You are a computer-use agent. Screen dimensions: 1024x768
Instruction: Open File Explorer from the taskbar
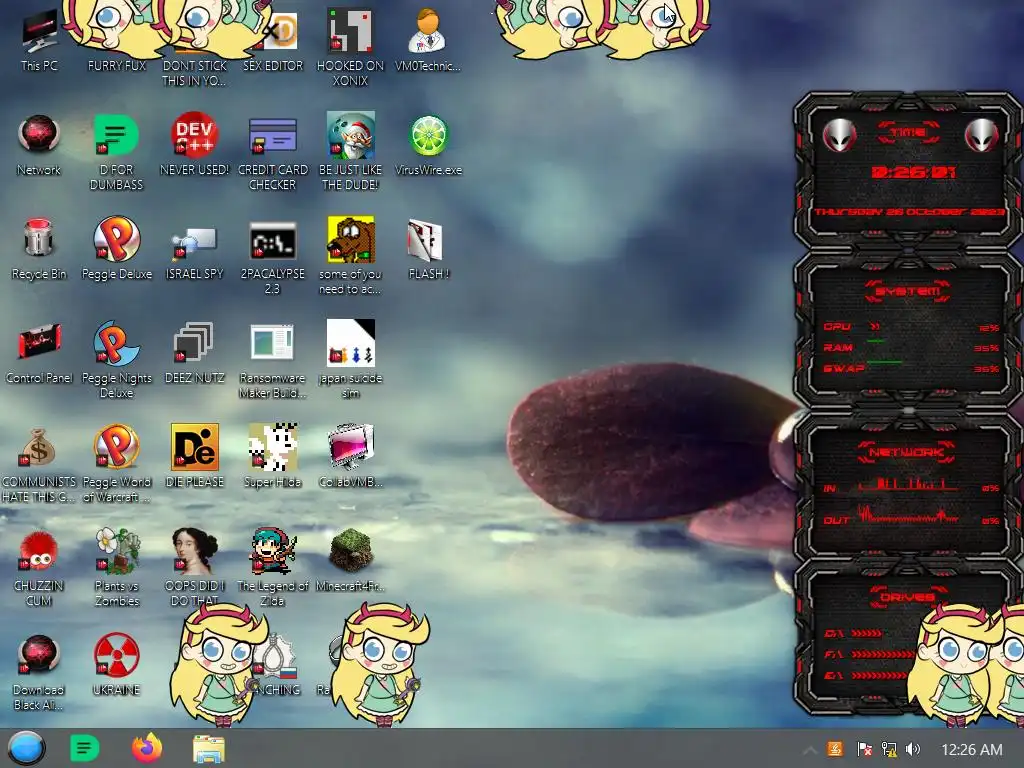coord(209,749)
